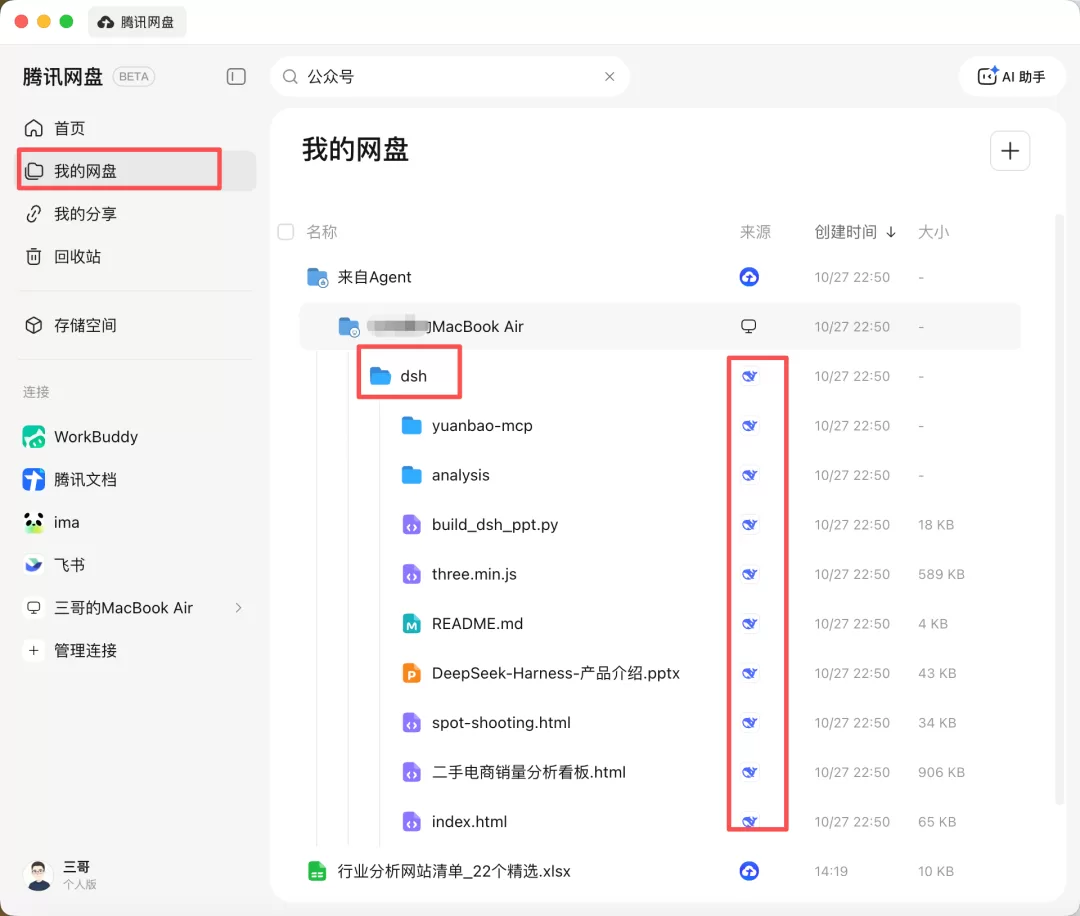Screen dimensions: 1080x916
Task: Click the source icon on README.md row
Action: pos(749,624)
